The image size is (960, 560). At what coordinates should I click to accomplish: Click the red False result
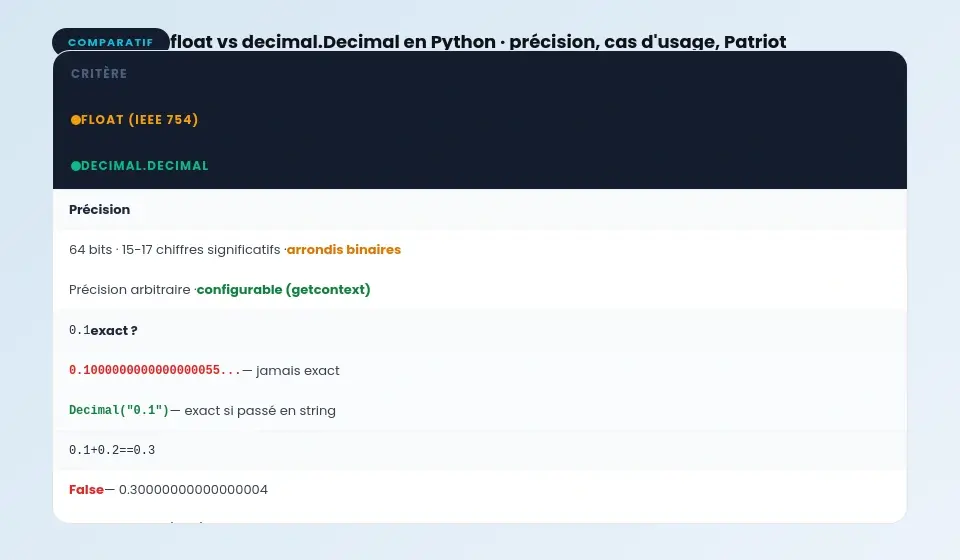86,490
